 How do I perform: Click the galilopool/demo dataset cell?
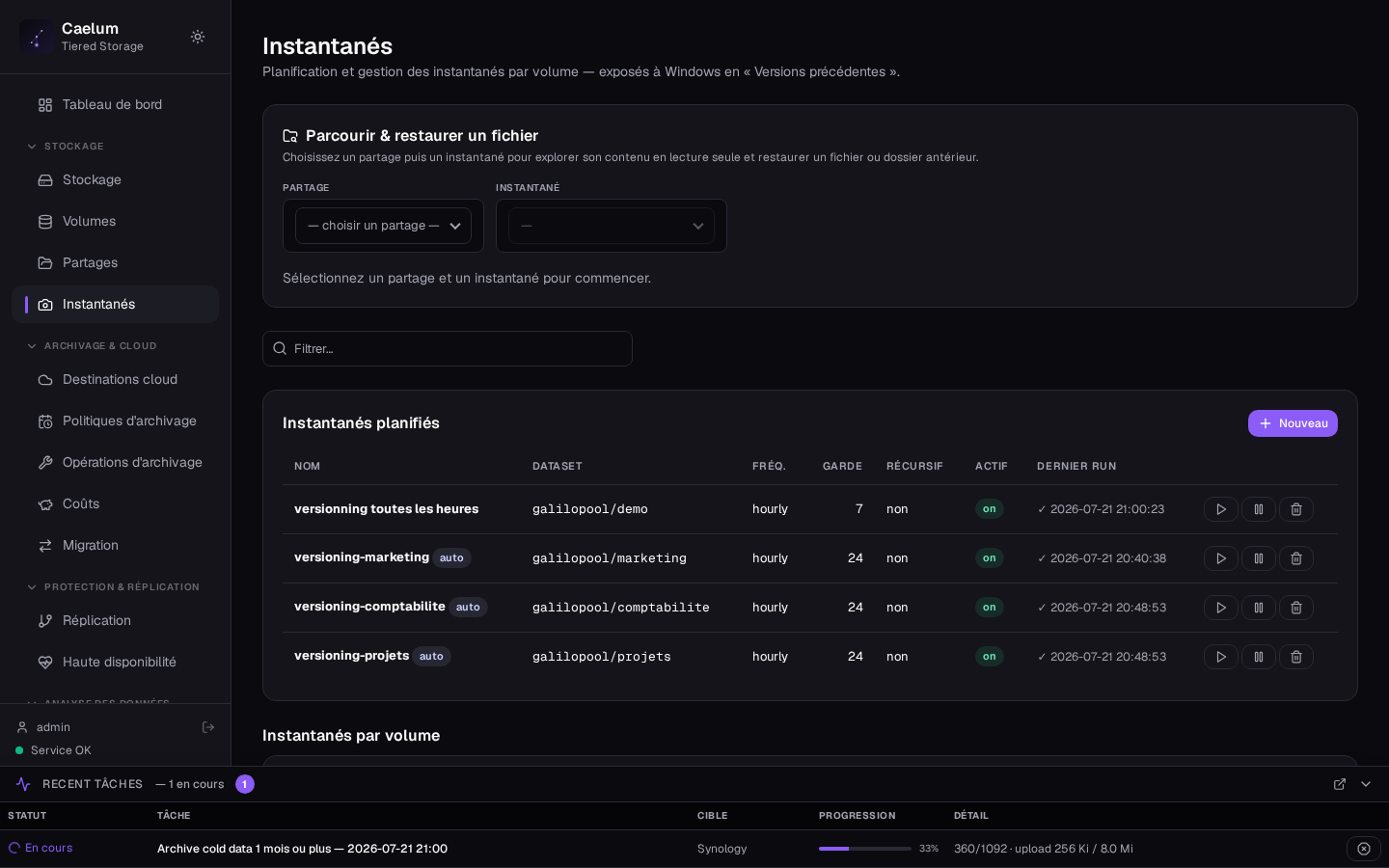point(590,509)
